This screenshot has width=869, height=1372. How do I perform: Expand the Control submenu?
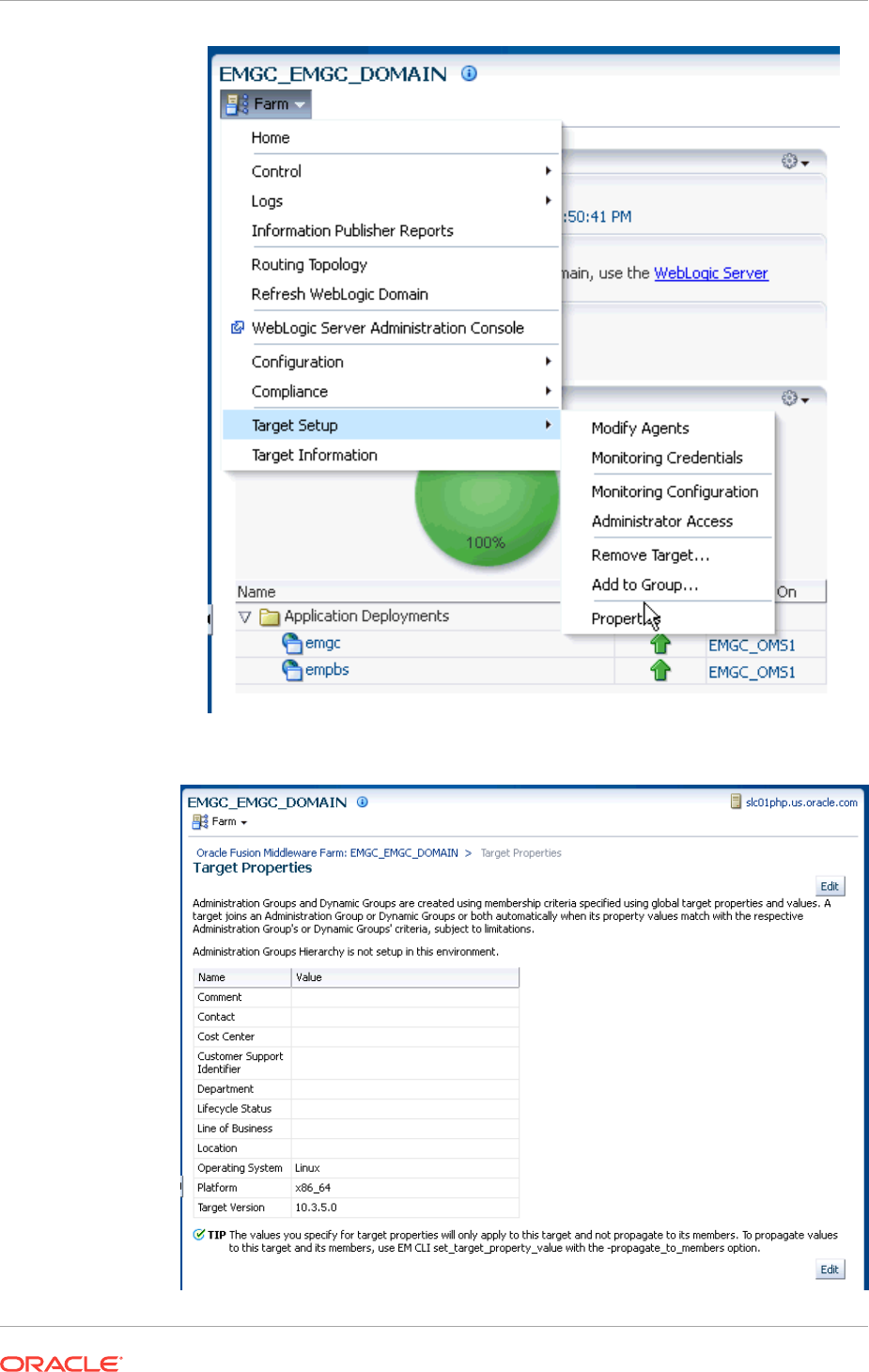(x=392, y=171)
